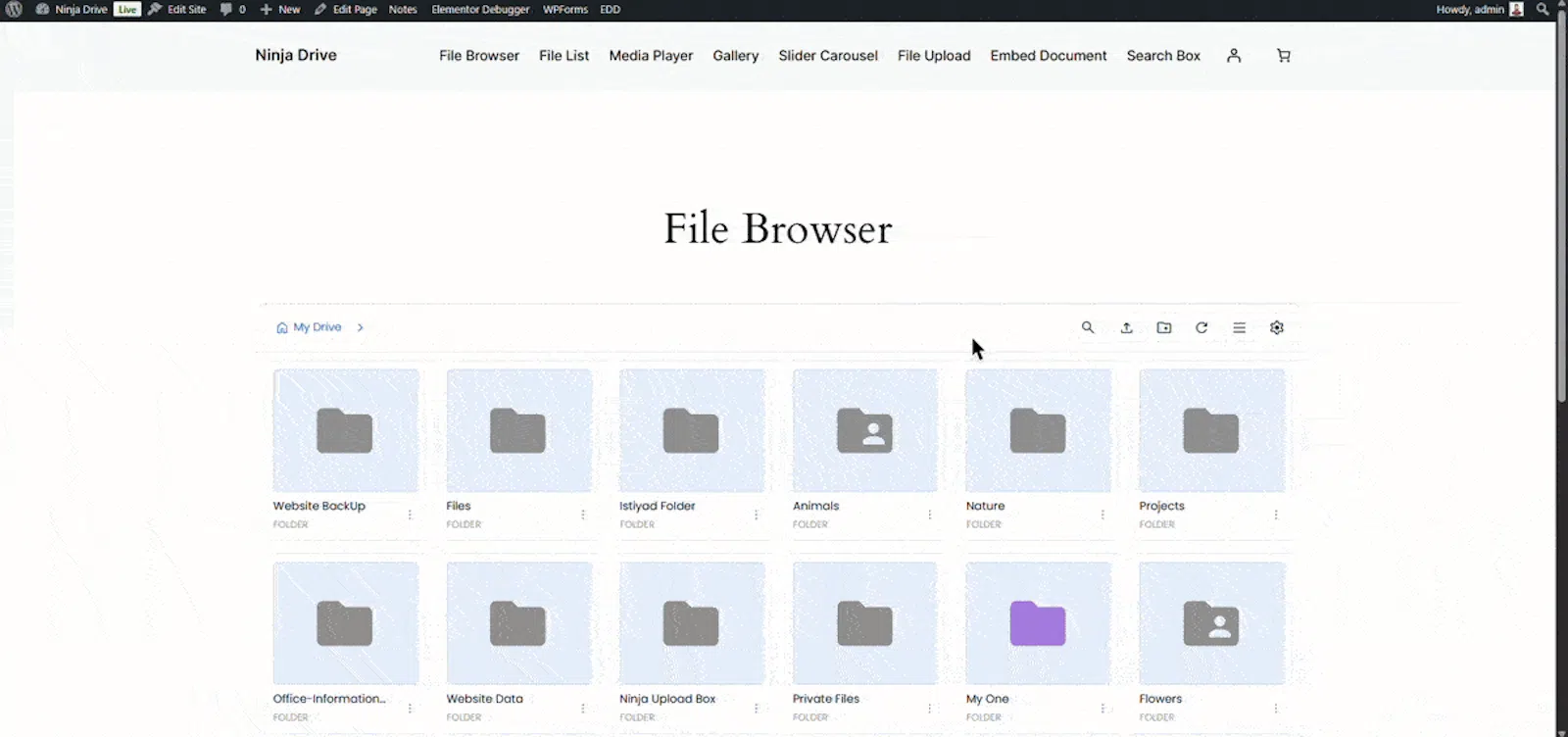
Task: Create a new folder with the toolbar icon
Action: pos(1164,327)
